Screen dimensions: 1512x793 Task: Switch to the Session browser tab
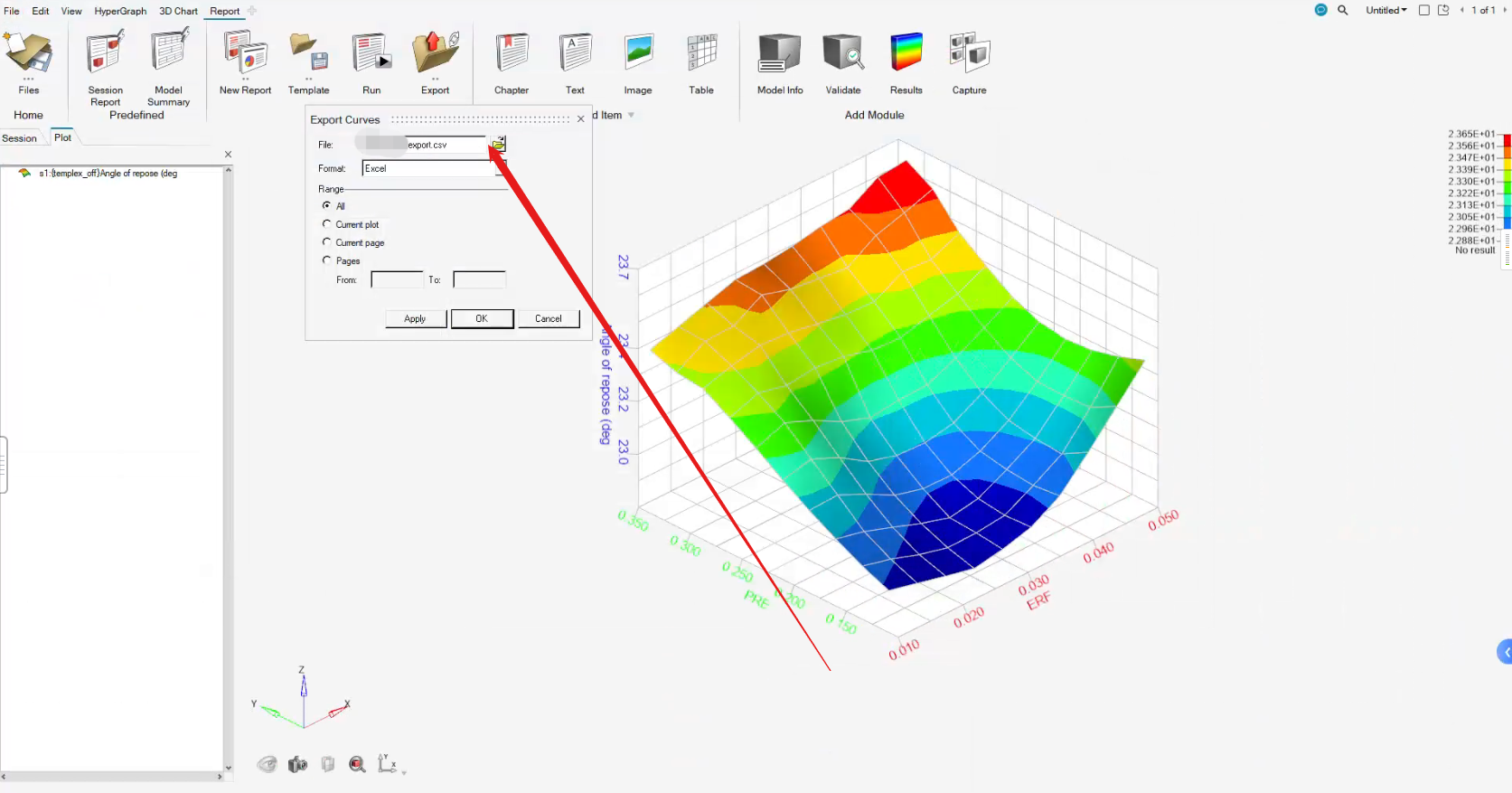19,138
